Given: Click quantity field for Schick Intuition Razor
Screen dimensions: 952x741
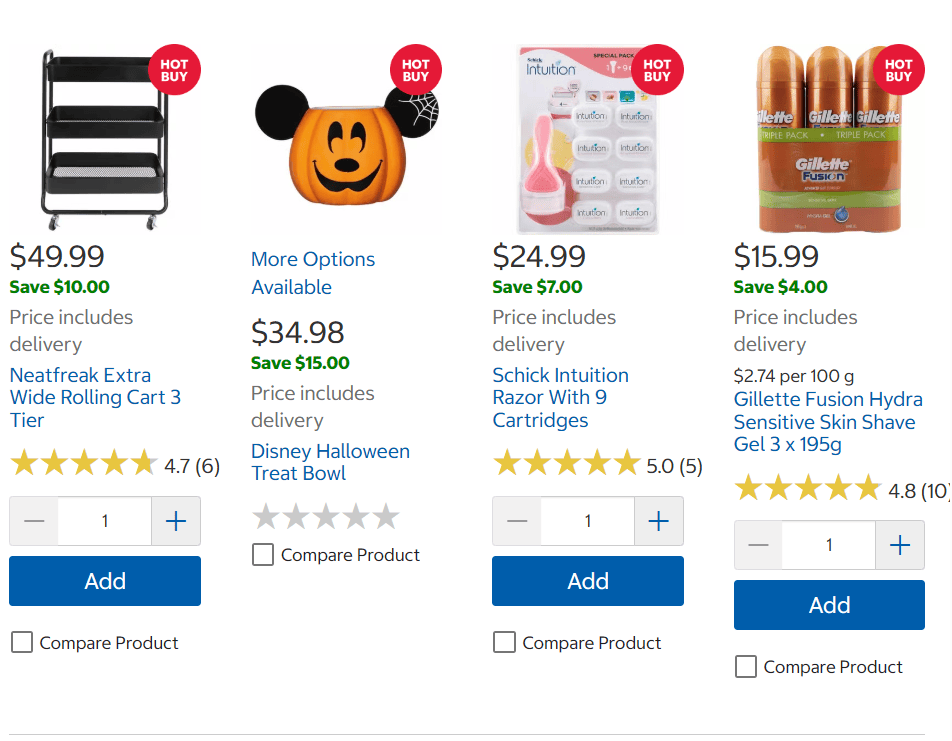Looking at the screenshot, I should (588, 521).
